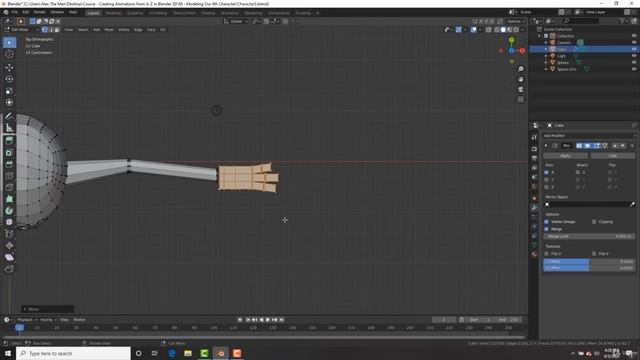
Task: Click the viewport zoom magnifier icon
Action: click(521, 69)
